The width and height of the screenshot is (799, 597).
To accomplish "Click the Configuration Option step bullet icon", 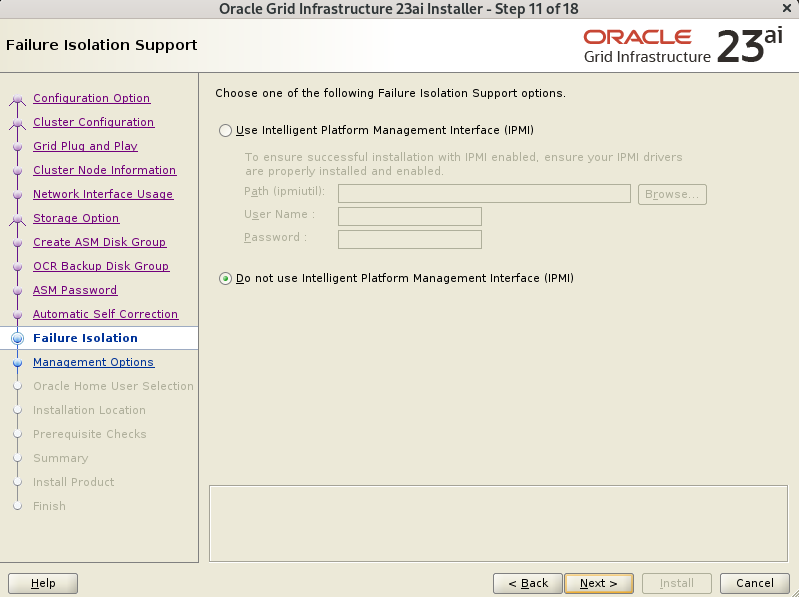I will pos(17,98).
